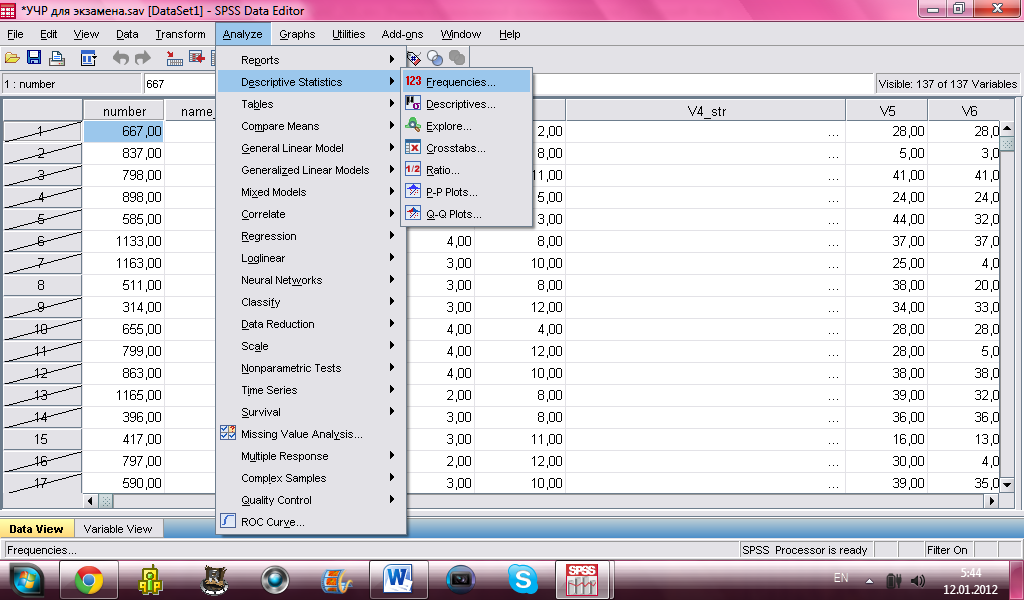Viewport: 1024px width, 600px height.
Task: Open the Quality Control submenu
Action: pyautogui.click(x=311, y=499)
